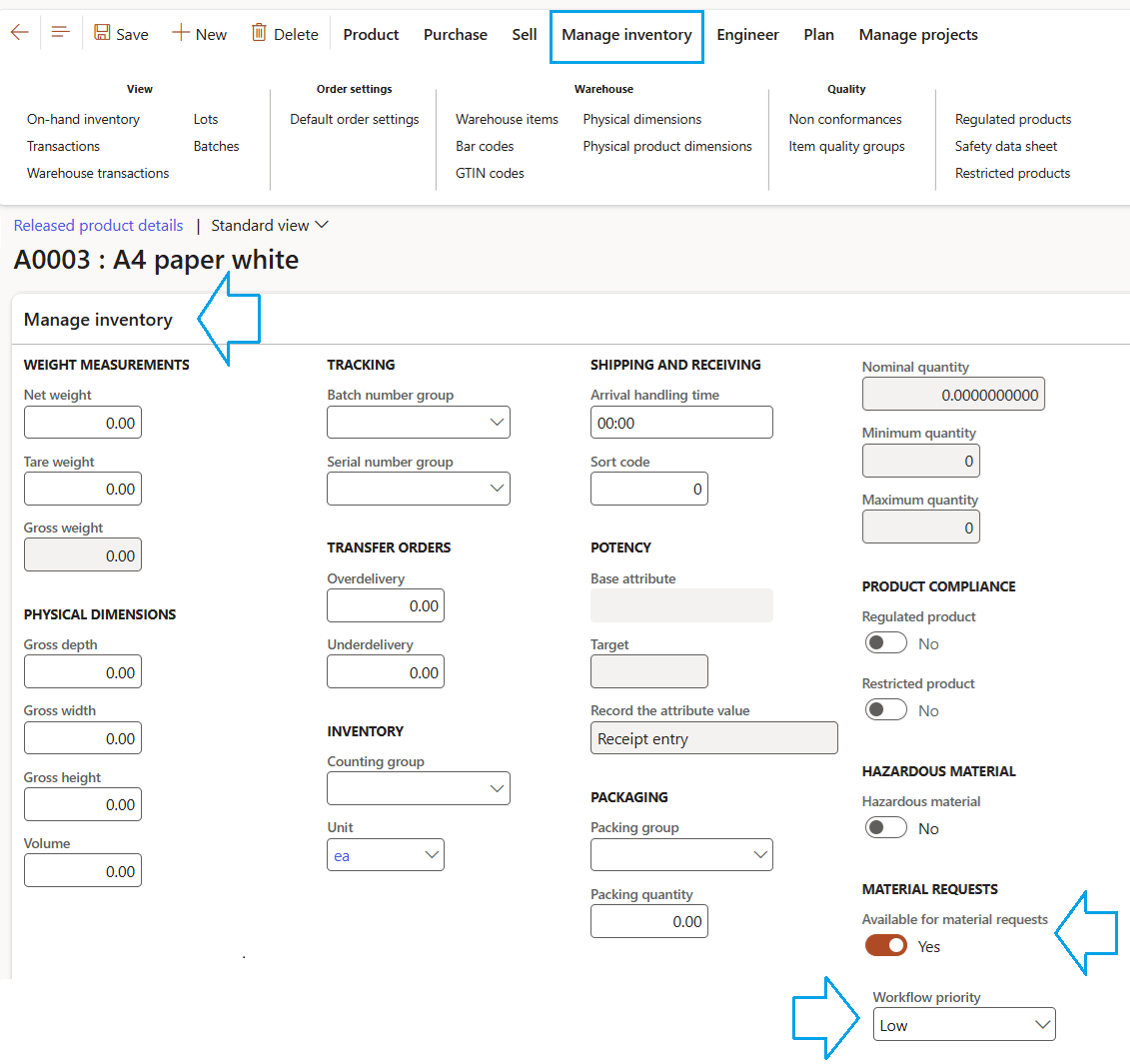Open the Engineer ribbon tab

(747, 35)
